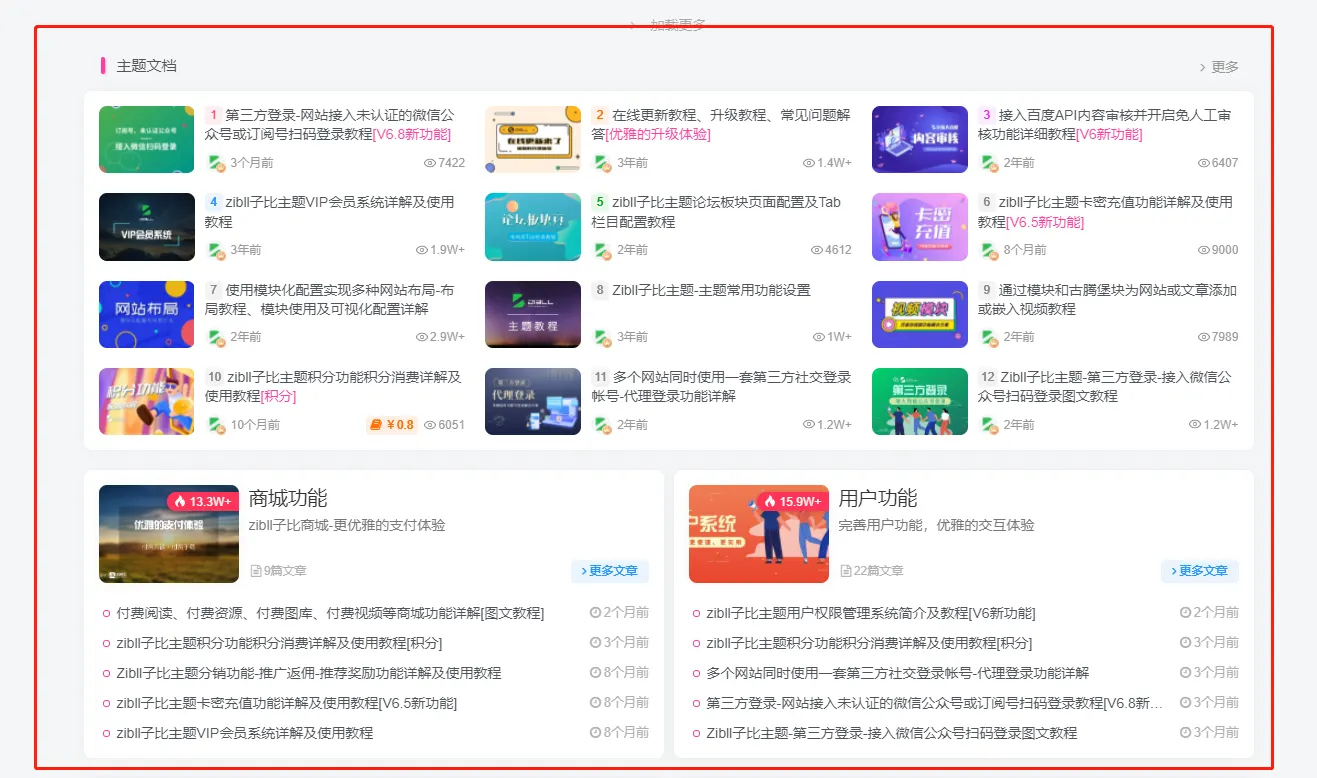Open article 使用模块化配置实现多种网站布局
The image size is (1317, 778).
coord(330,299)
